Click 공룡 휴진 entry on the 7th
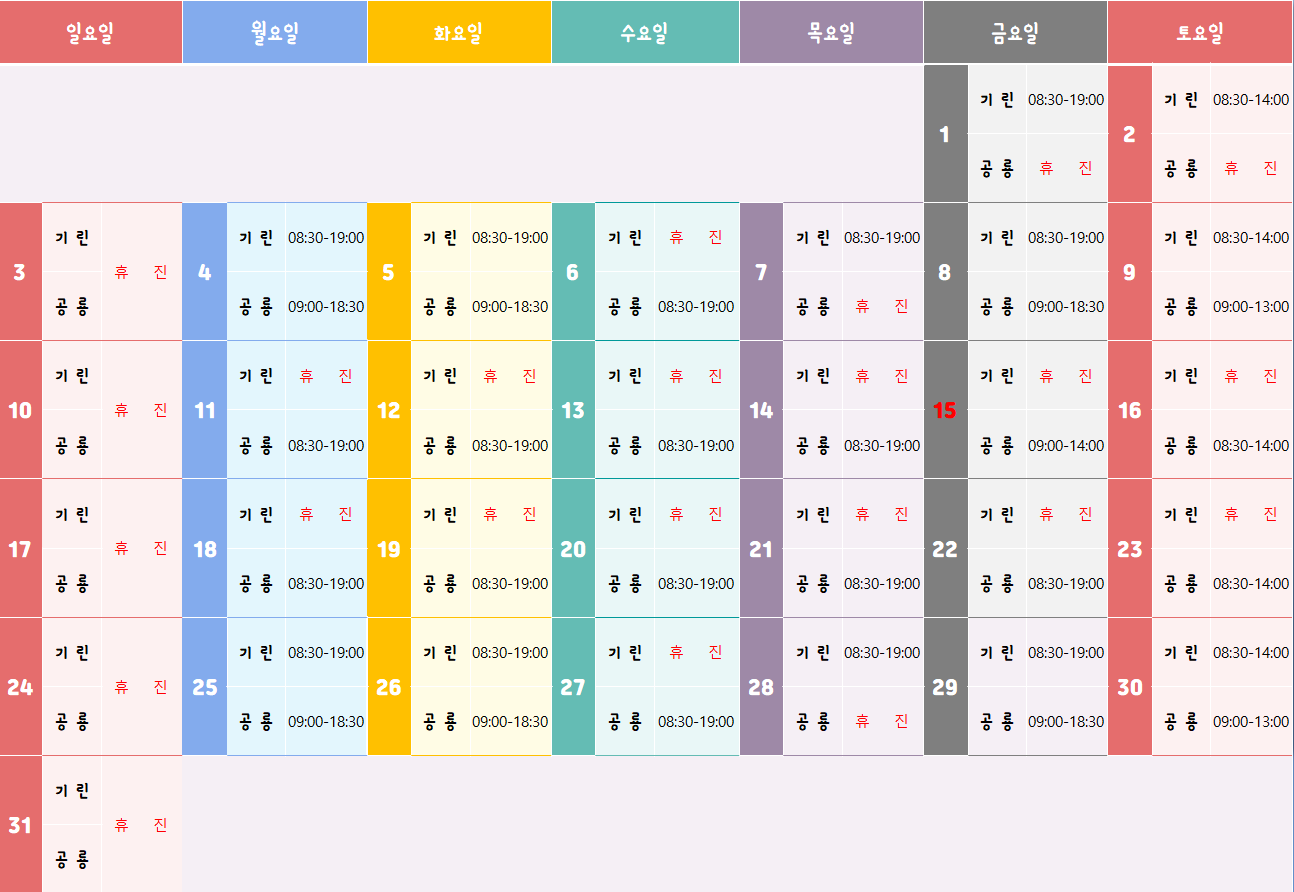The height and width of the screenshot is (892, 1294). 882,306
